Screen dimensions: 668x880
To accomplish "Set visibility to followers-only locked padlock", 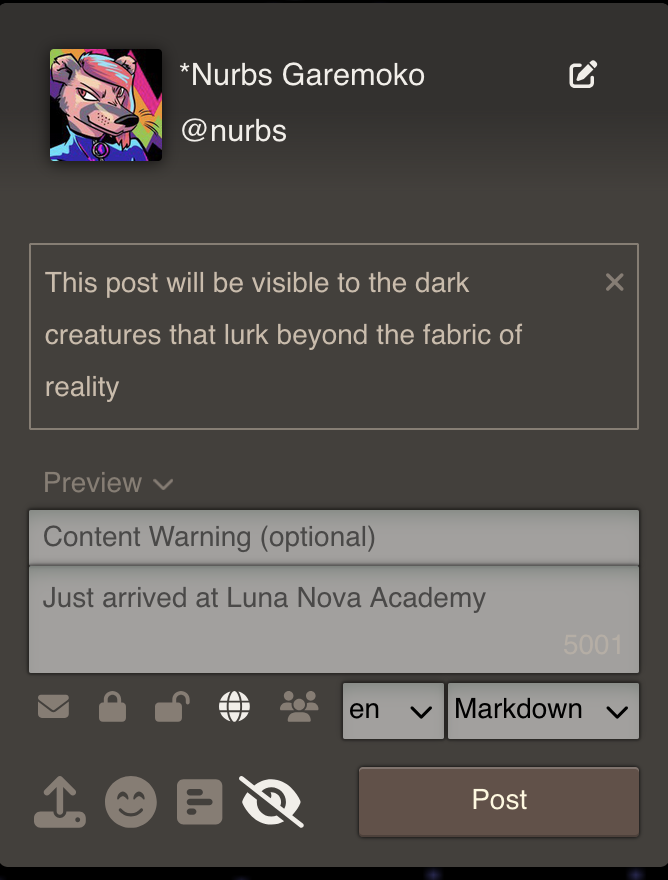I will click(112, 708).
